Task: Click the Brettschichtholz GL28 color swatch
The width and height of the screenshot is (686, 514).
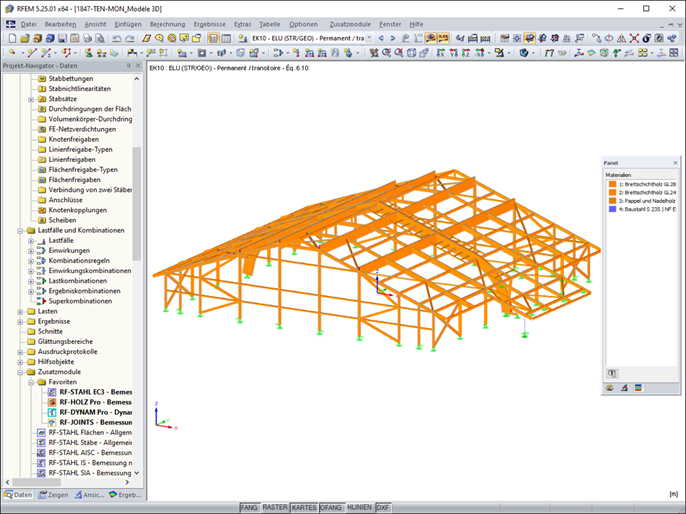Action: coord(612,184)
